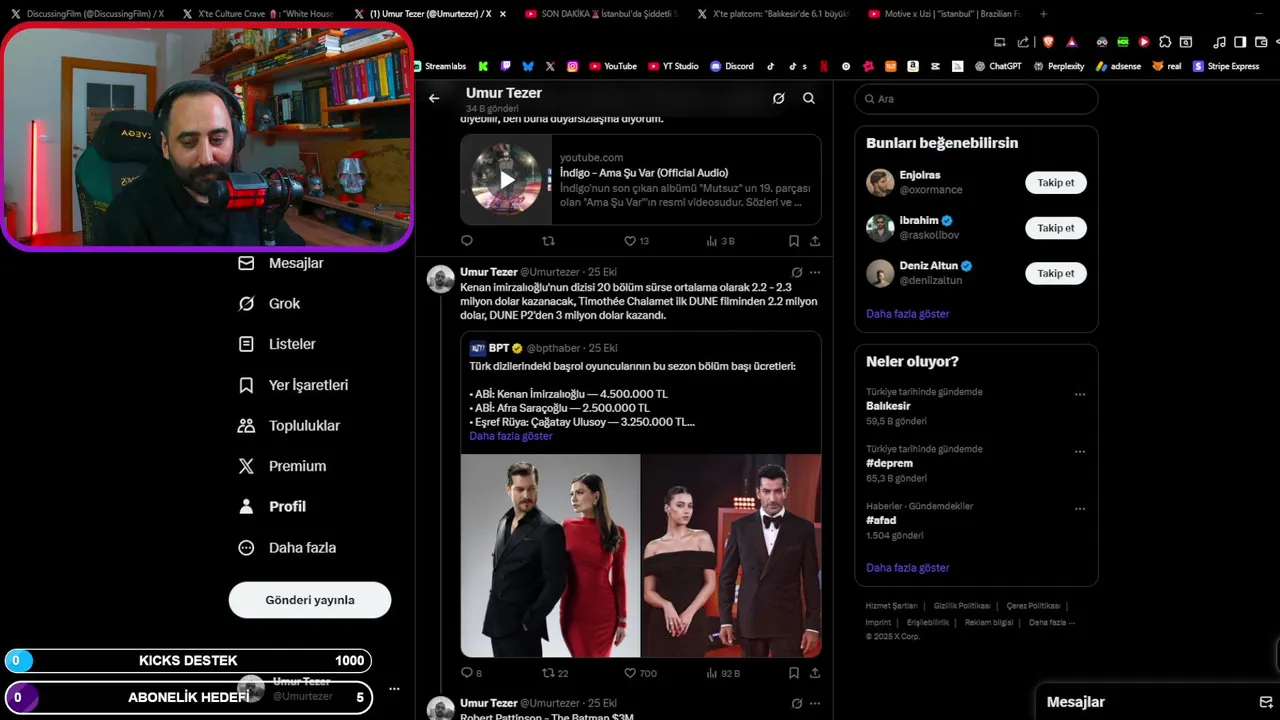Open Topluluklar communities page
Viewport: 1280px width, 720px height.
click(x=289, y=425)
